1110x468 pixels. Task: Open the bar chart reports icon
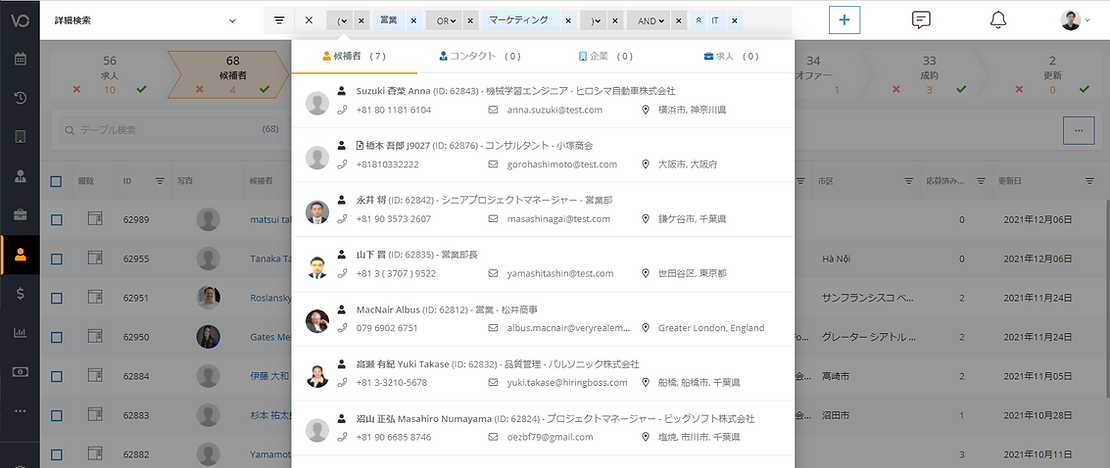[20, 332]
